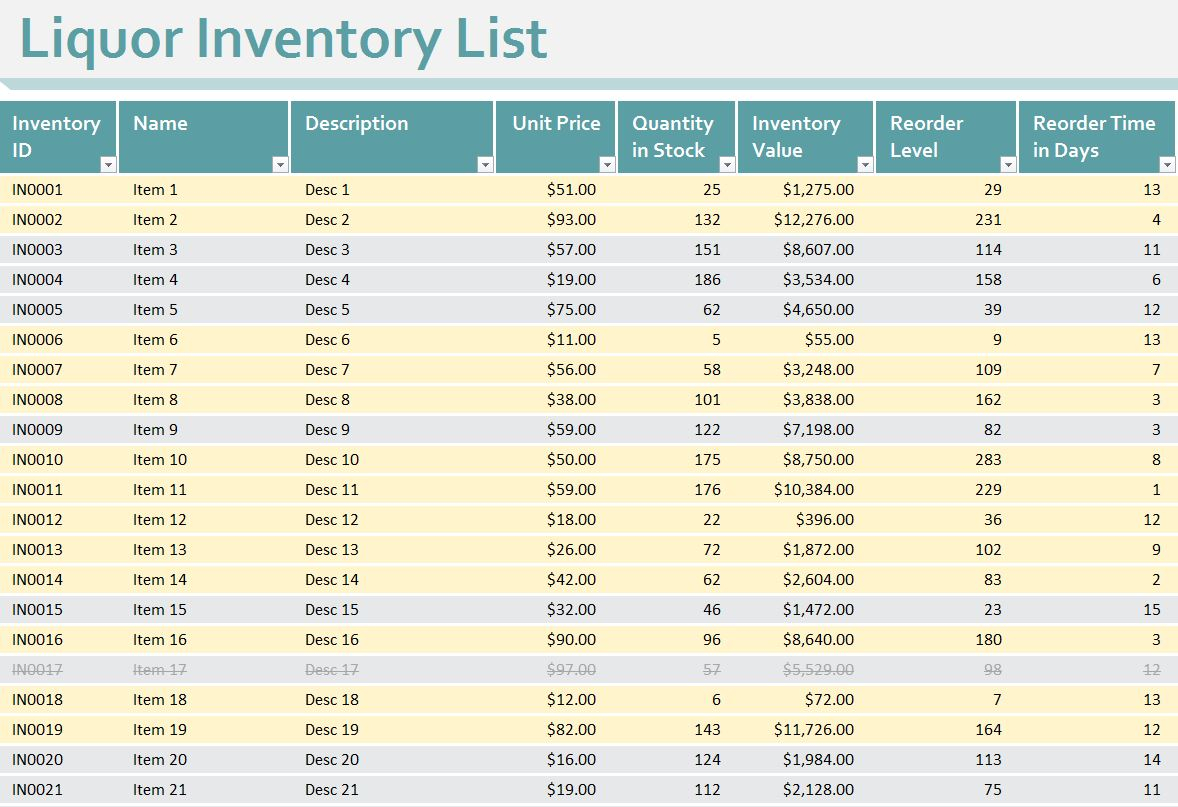Screen dimensions: 1178x807
Task: Open the Inventory Value filter dropdown
Action: point(865,165)
